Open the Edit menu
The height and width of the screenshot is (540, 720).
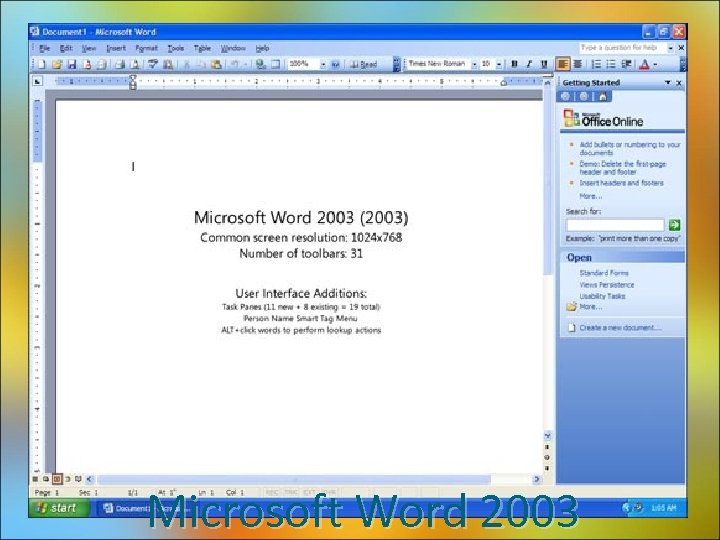tap(66, 48)
